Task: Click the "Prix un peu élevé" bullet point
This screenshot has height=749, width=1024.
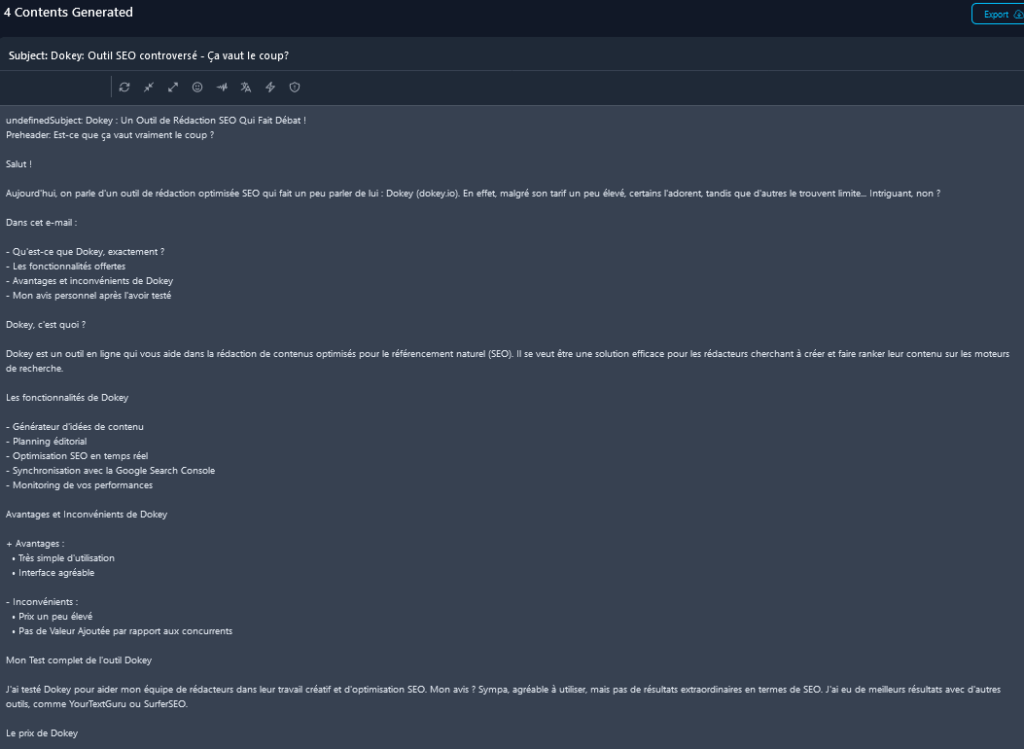Action: tap(56, 617)
